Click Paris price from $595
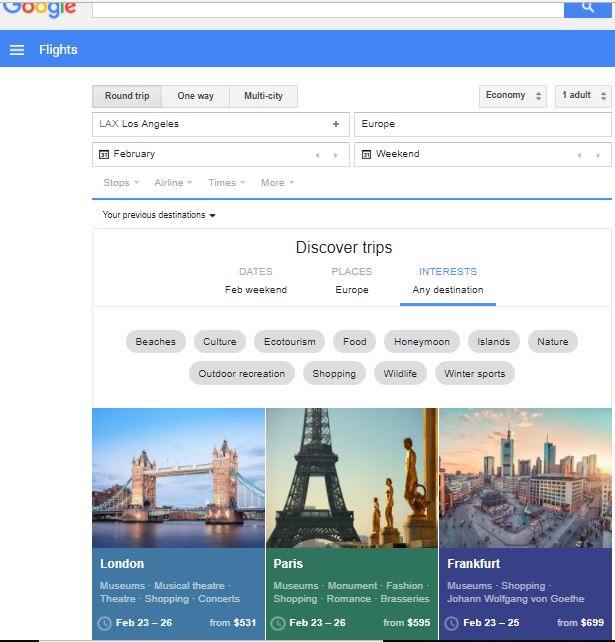Viewport: 615px width, 642px height. coord(407,623)
